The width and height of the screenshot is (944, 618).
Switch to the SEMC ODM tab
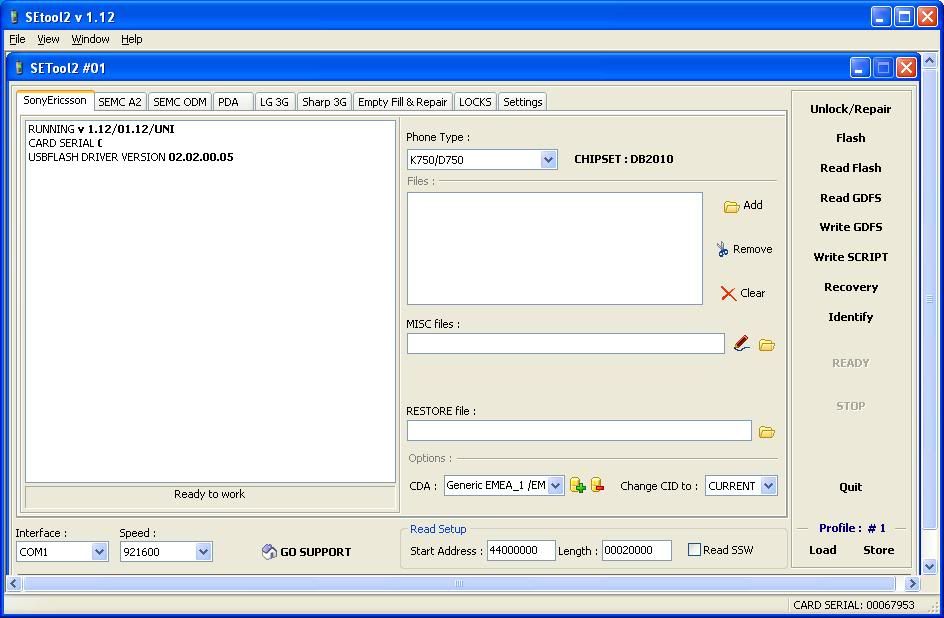[x=179, y=102]
